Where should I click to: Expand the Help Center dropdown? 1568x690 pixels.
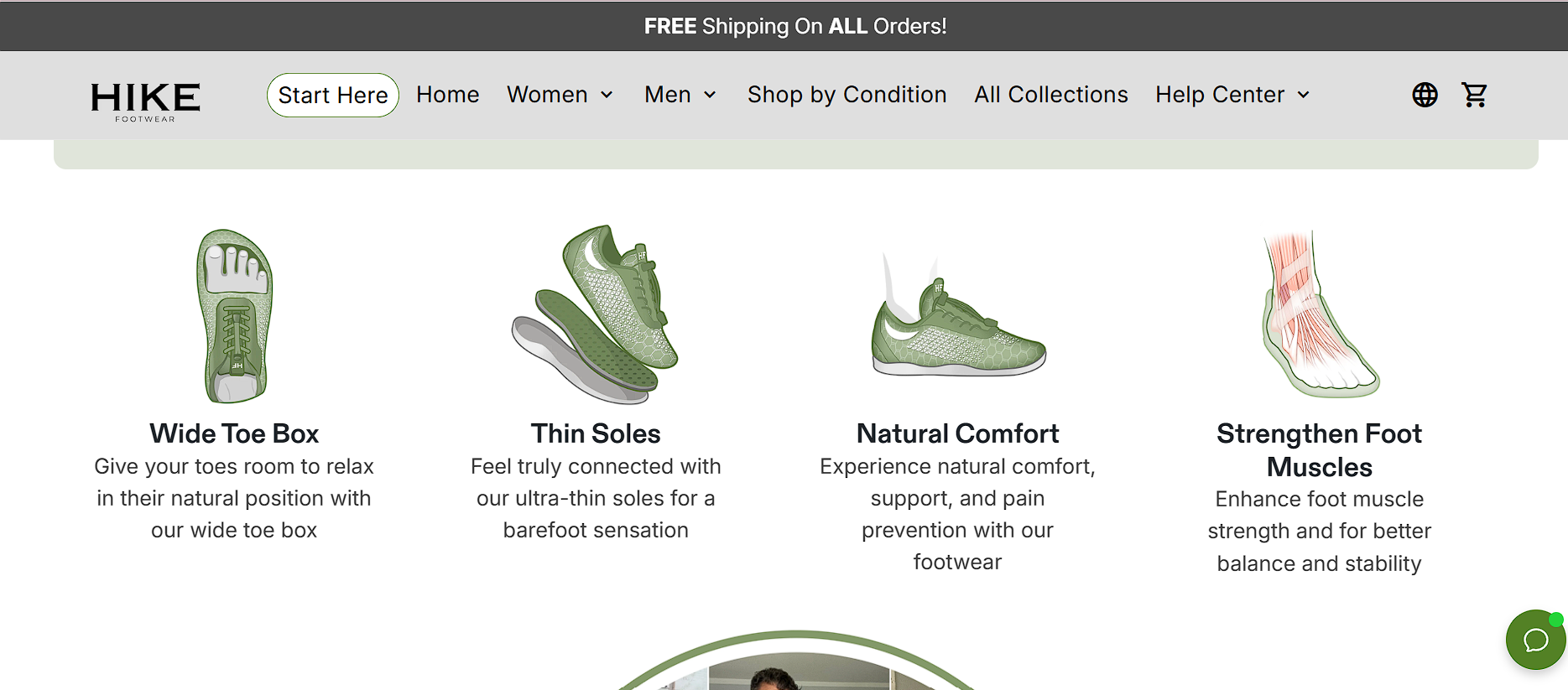coord(1232,95)
